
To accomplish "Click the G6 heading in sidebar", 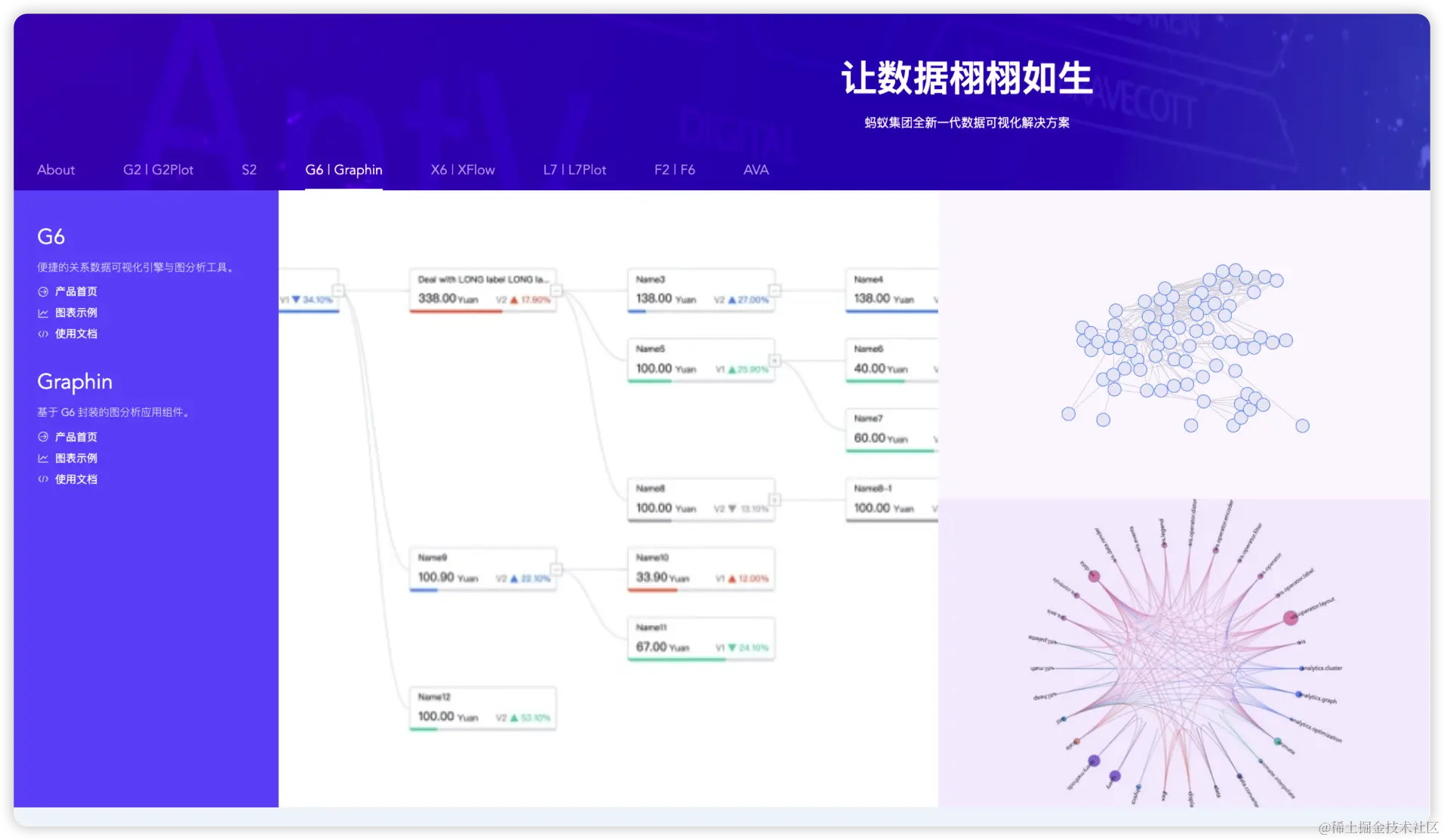I will (x=51, y=236).
